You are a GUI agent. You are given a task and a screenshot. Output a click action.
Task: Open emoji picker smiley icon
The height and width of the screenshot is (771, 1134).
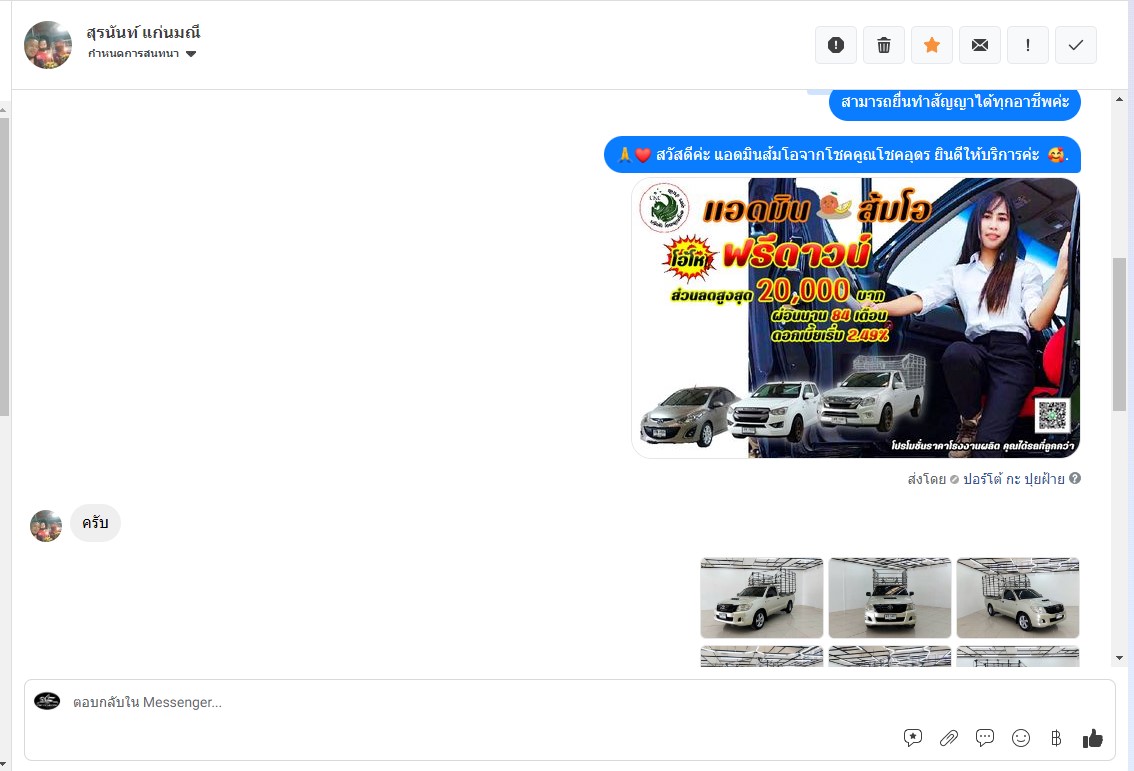[1020, 738]
